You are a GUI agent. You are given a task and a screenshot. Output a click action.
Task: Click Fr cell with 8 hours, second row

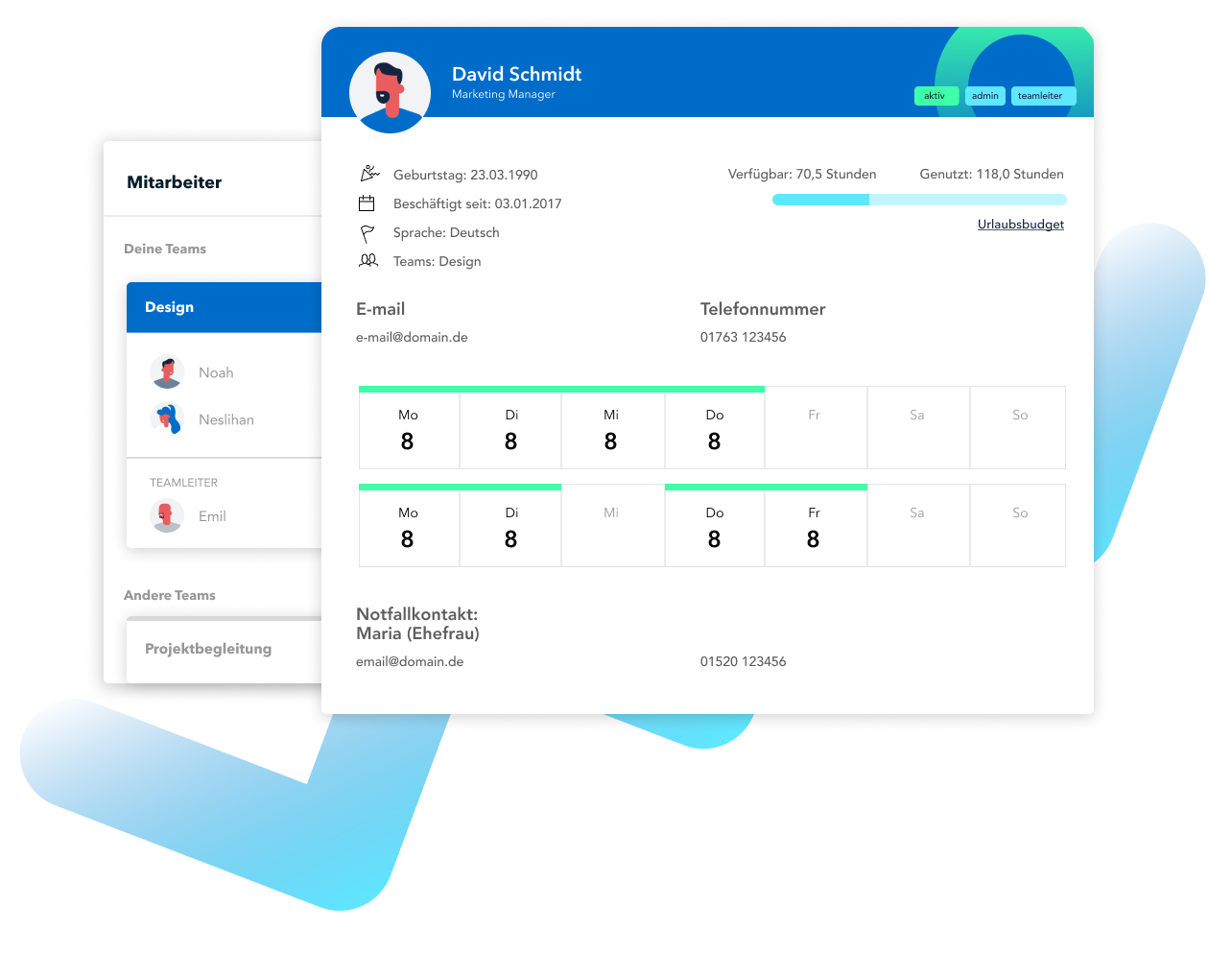pos(816,526)
